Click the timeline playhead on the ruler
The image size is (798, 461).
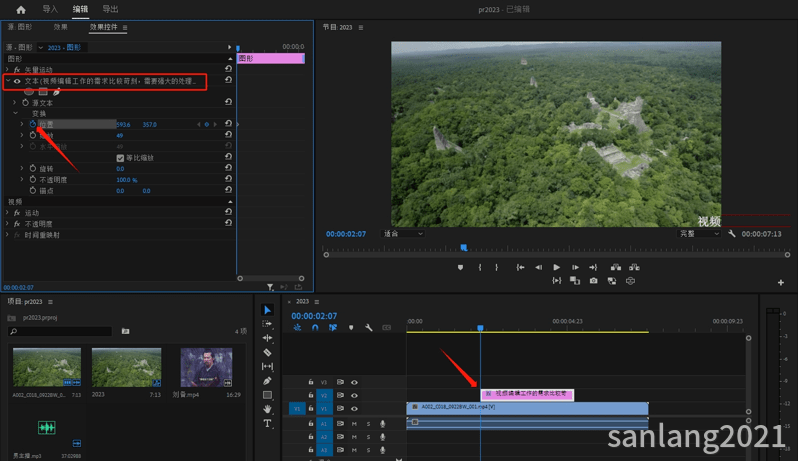tap(480, 328)
